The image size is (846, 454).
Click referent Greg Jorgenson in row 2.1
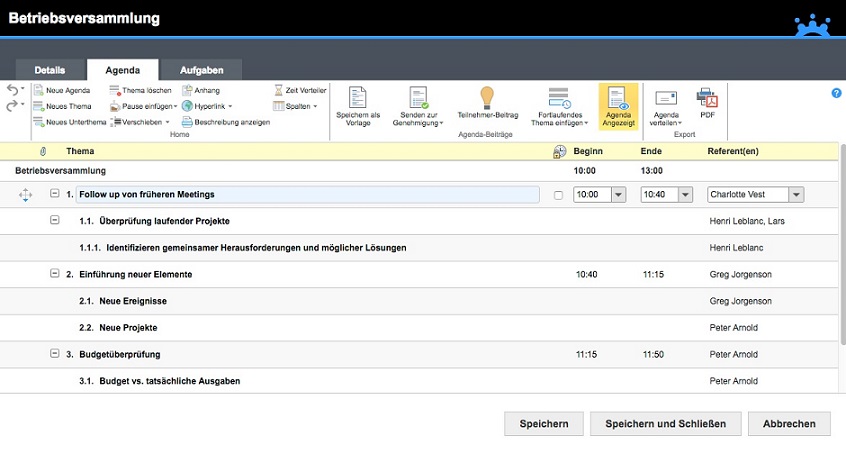pyautogui.click(x=740, y=301)
